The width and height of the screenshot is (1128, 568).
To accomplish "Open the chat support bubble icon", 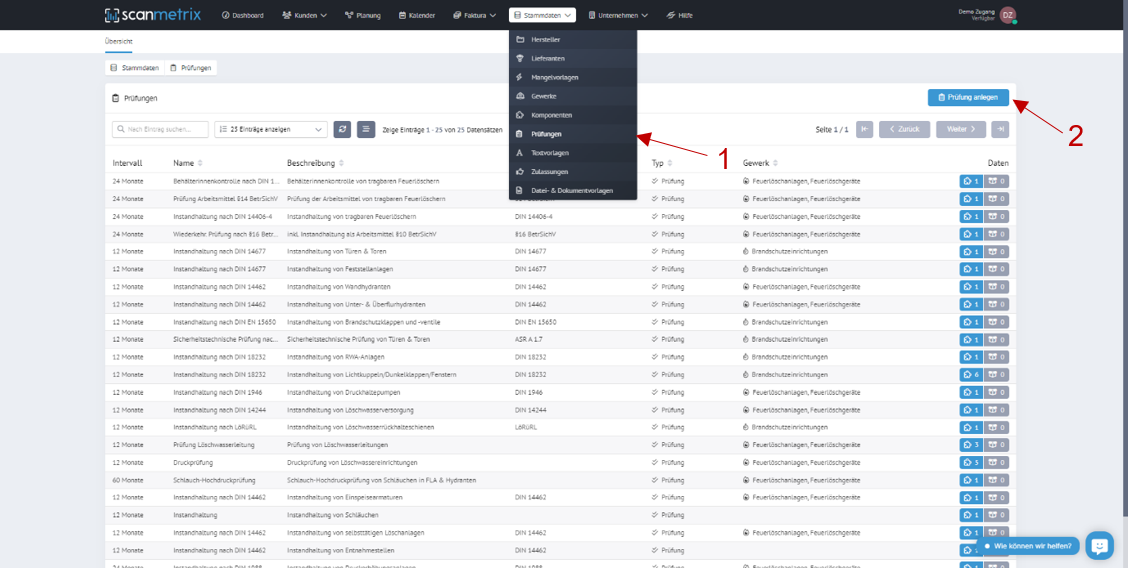I will point(1099,546).
